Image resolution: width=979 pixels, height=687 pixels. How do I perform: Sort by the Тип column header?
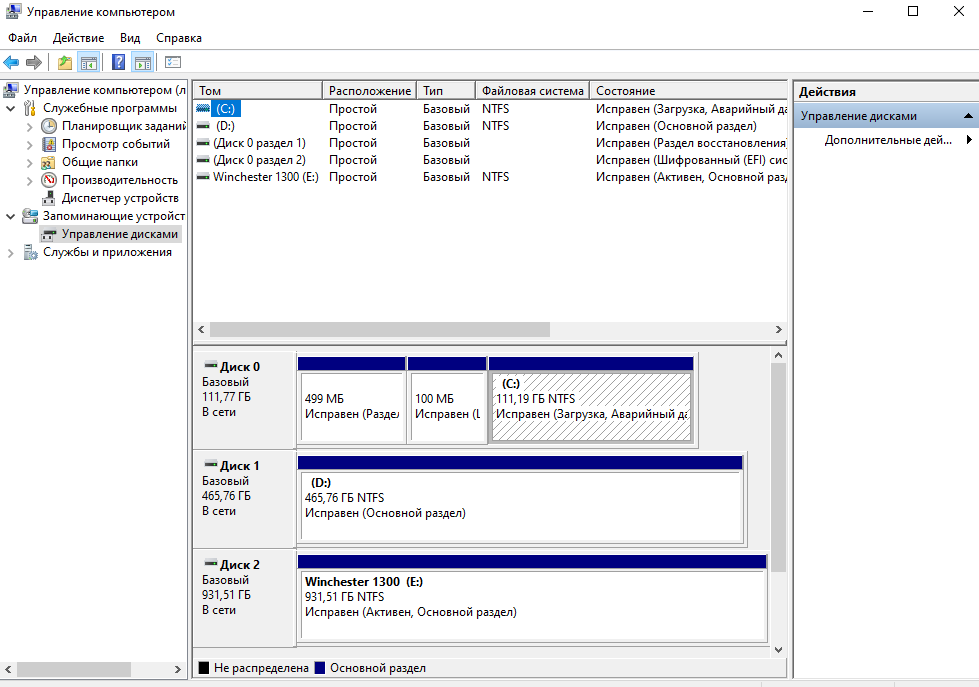pyautogui.click(x=446, y=91)
